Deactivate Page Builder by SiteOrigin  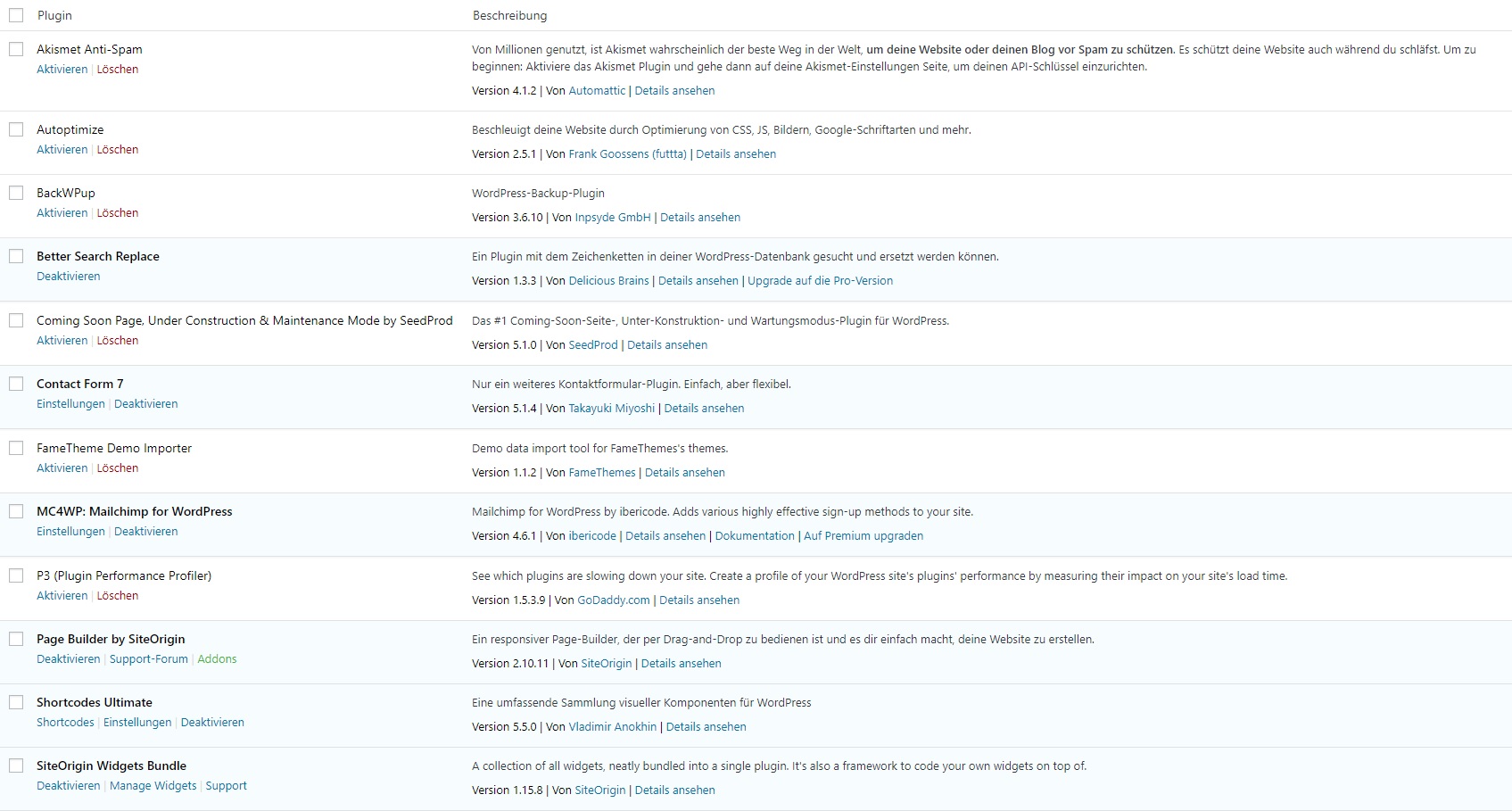pyautogui.click(x=69, y=659)
